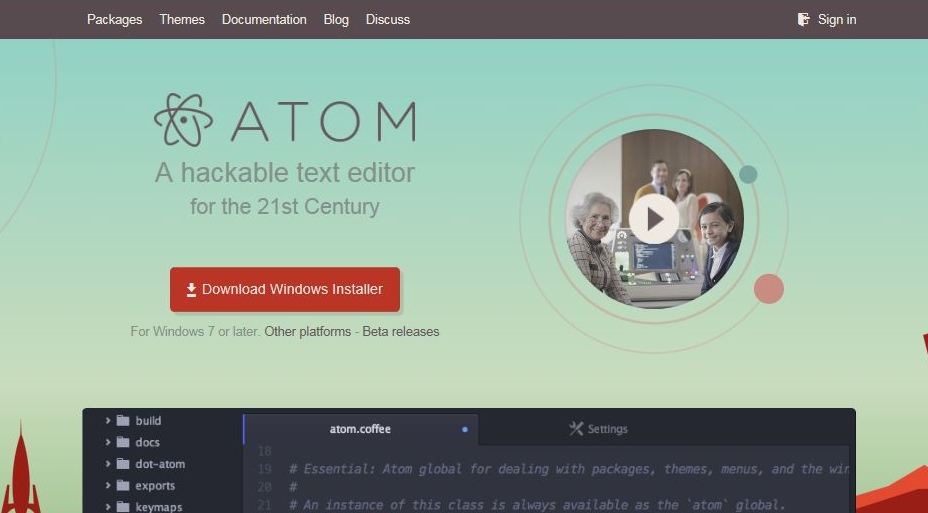The width and height of the screenshot is (928, 513).
Task: Expand the dot-atom folder chevron
Action: (x=108, y=464)
